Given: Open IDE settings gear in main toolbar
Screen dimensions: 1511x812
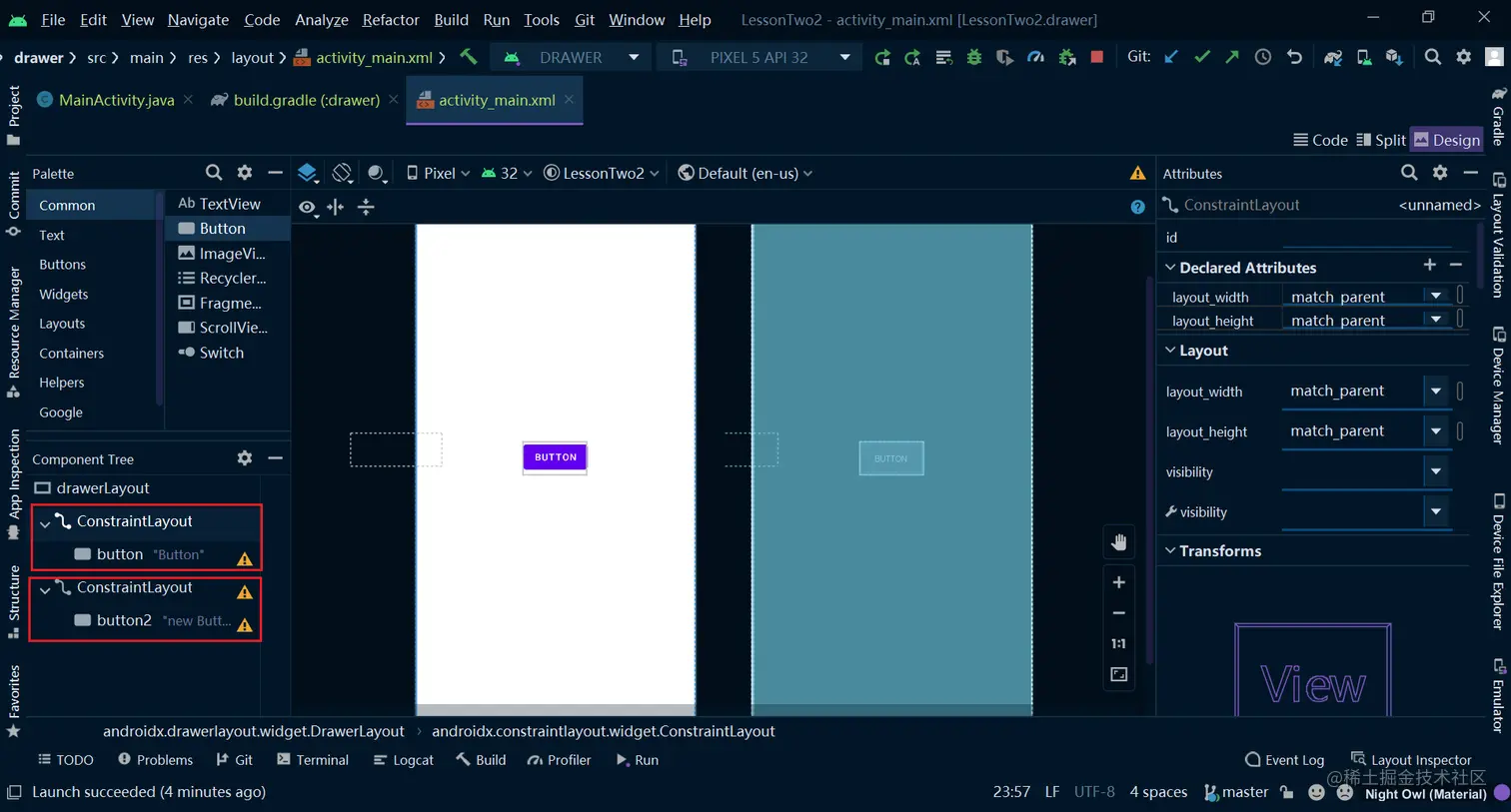Looking at the screenshot, I should pos(1464,57).
